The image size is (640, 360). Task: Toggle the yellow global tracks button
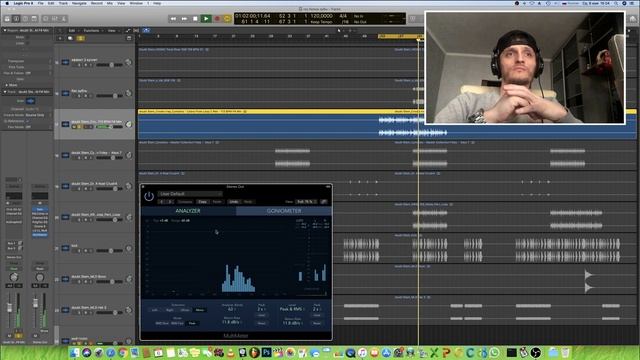click(80, 38)
